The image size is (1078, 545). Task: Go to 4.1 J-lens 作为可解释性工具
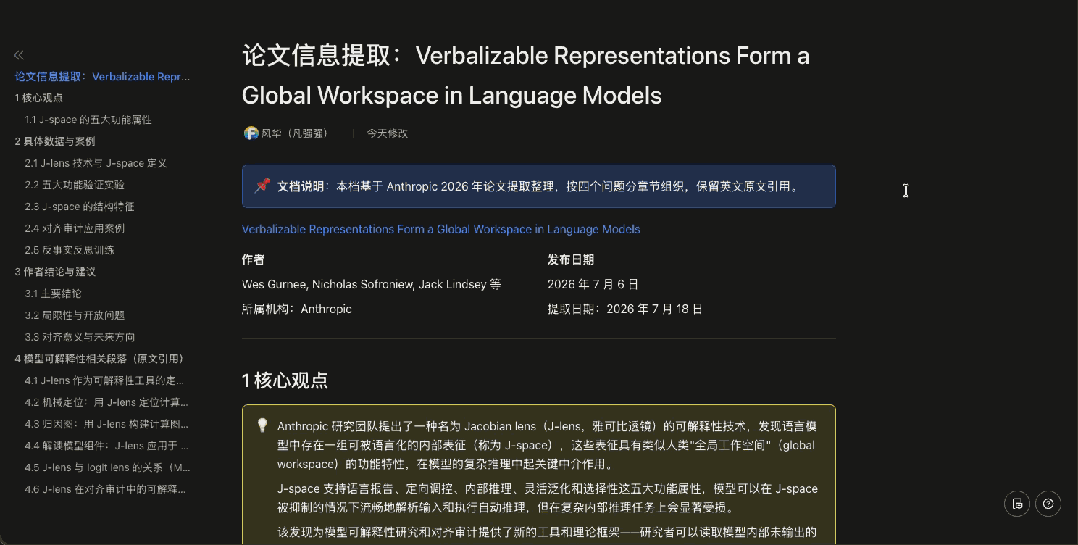104,381
